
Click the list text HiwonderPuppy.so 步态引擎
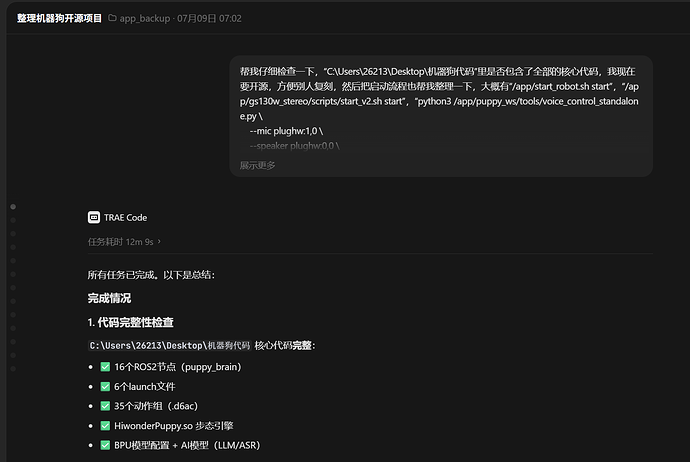(174, 426)
